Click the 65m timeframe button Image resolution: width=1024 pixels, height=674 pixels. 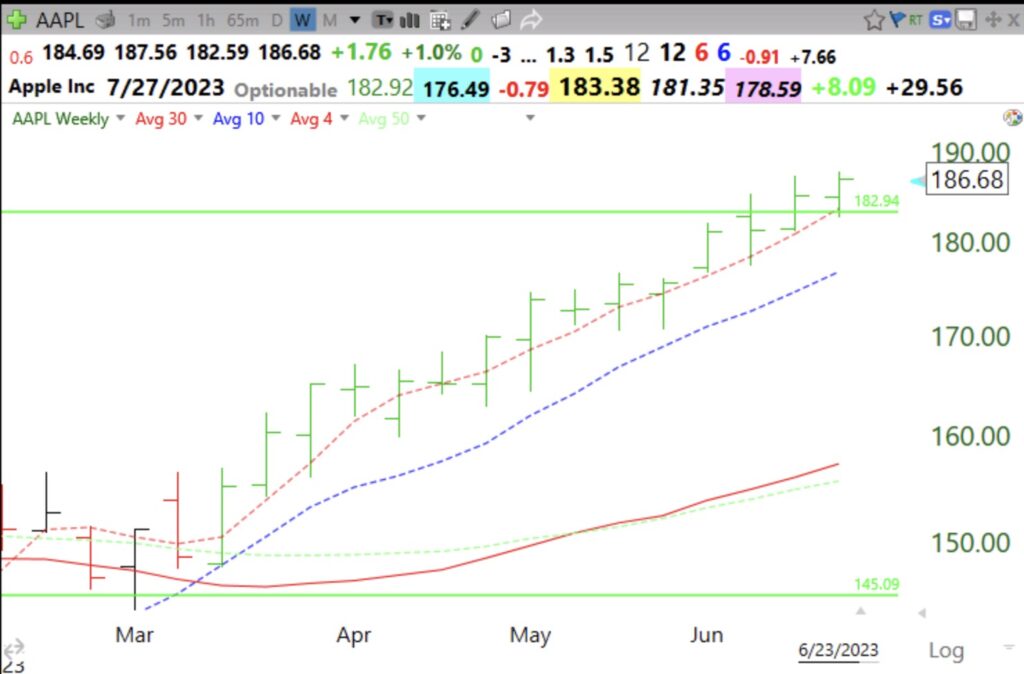(242, 19)
